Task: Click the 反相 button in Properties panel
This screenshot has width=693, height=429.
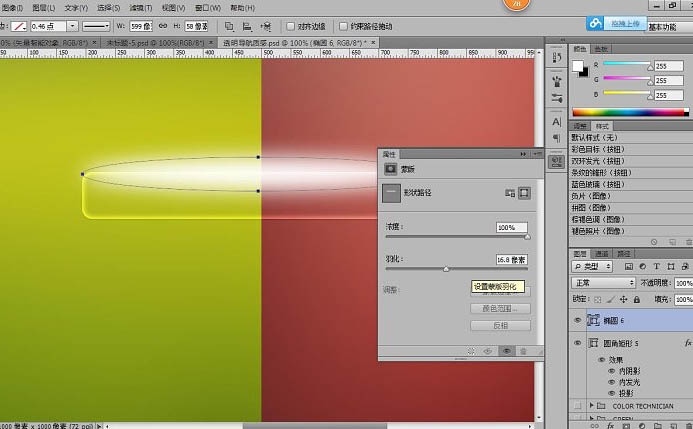Action: pyautogui.click(x=500, y=326)
